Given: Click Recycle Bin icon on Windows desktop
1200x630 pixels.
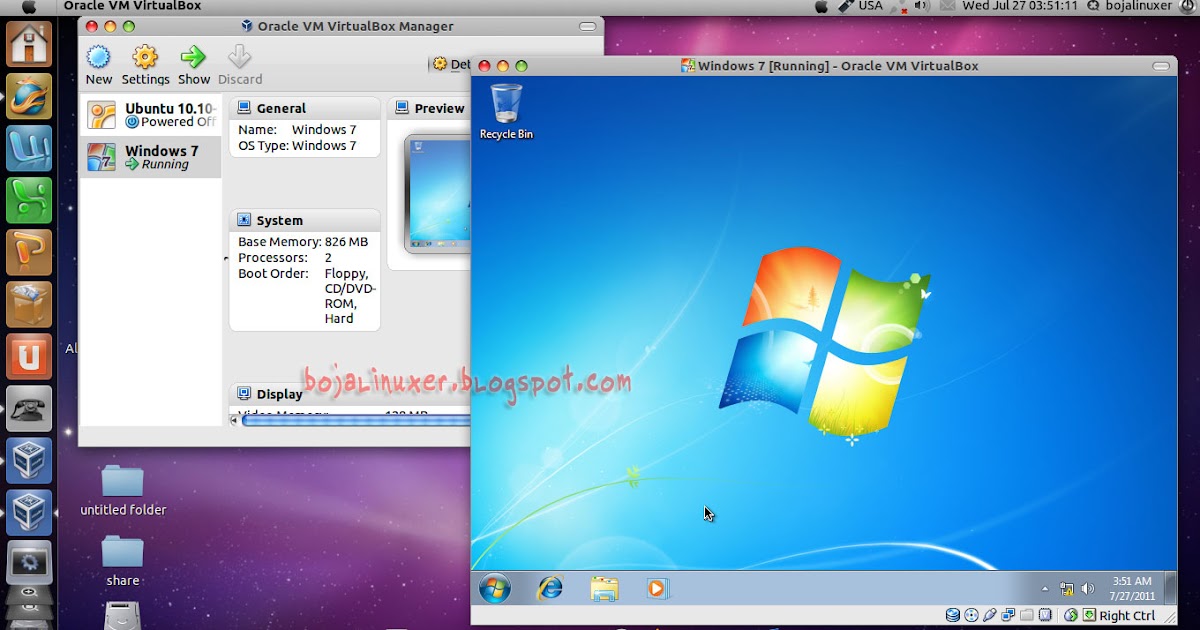Looking at the screenshot, I should (x=506, y=112).
